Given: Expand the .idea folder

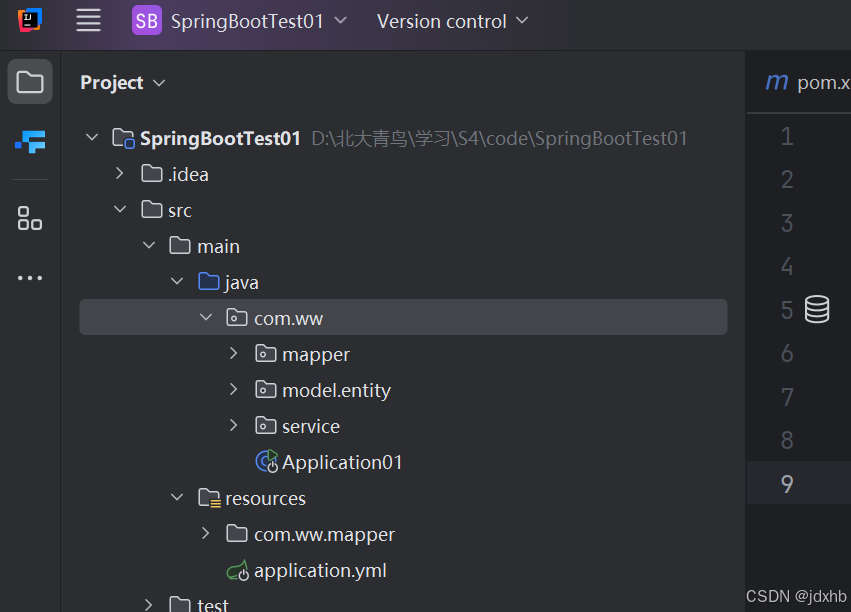Looking at the screenshot, I should [120, 174].
